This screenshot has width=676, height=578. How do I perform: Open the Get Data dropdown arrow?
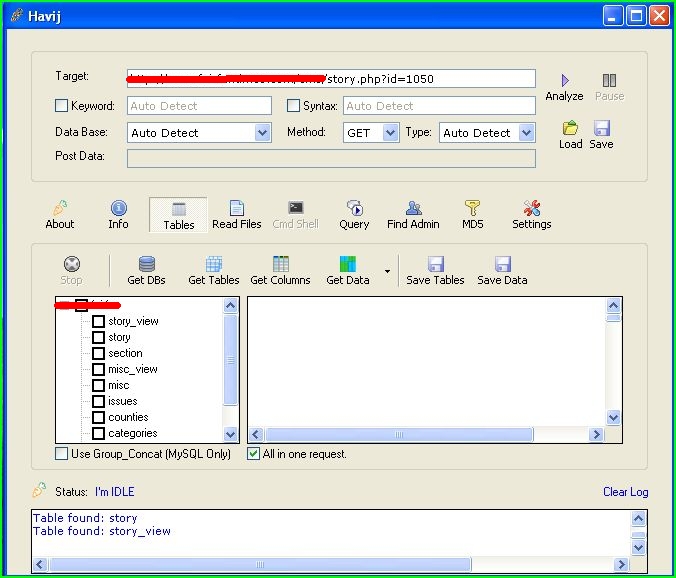[387, 271]
